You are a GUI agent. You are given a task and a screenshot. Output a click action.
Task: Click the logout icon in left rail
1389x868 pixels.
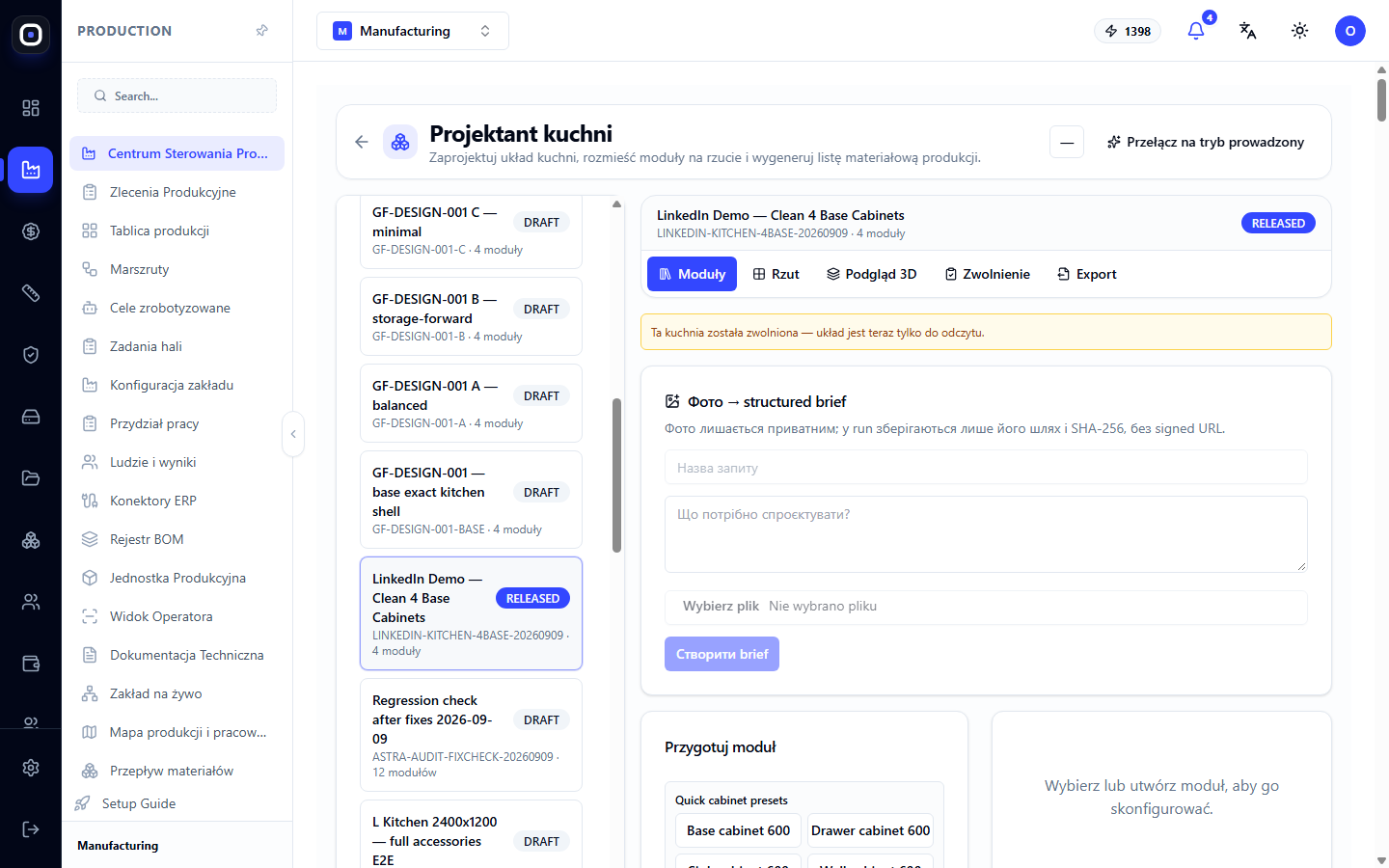pos(31,829)
